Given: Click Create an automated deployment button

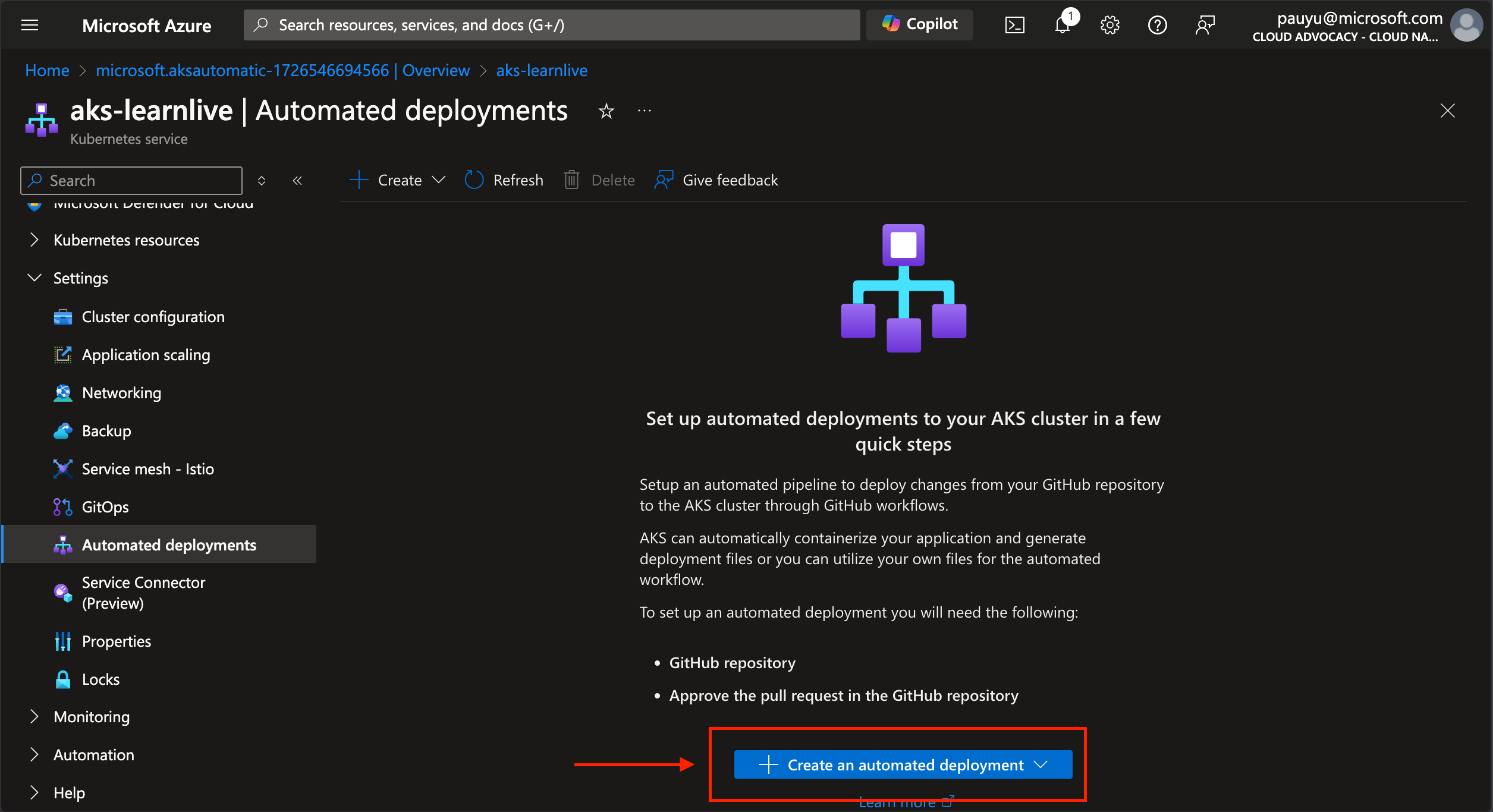Looking at the screenshot, I should pyautogui.click(x=903, y=764).
